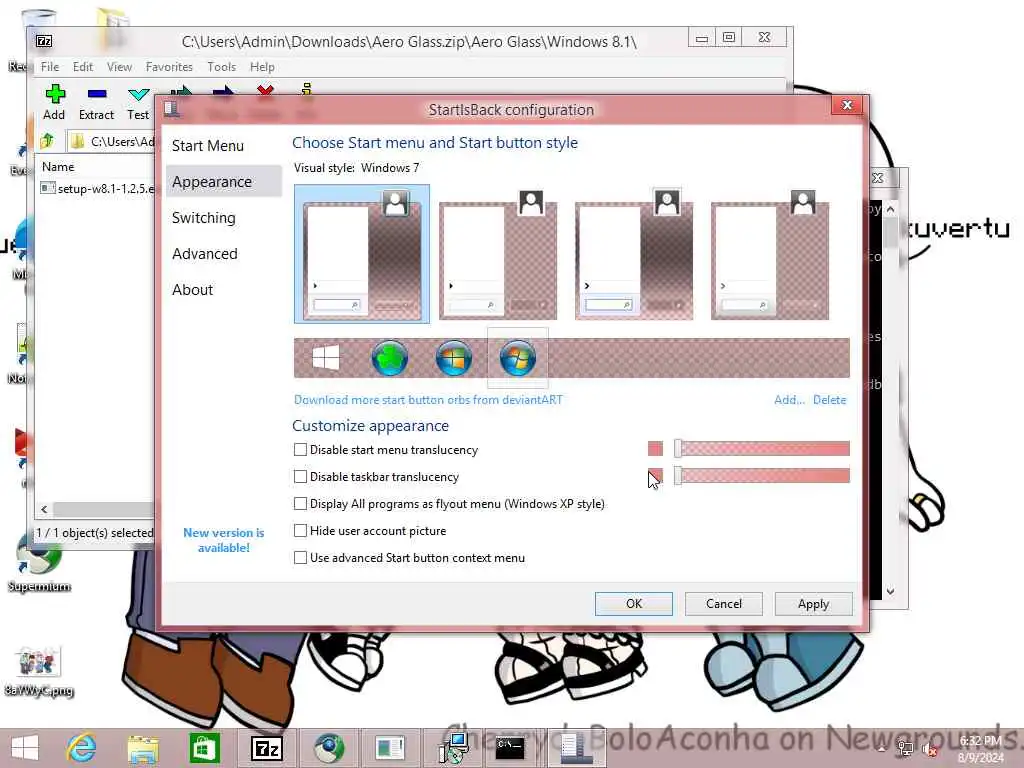Viewport: 1024px width, 768px height.
Task: Switch to the 7-Zip taskbar icon
Action: tap(266, 748)
